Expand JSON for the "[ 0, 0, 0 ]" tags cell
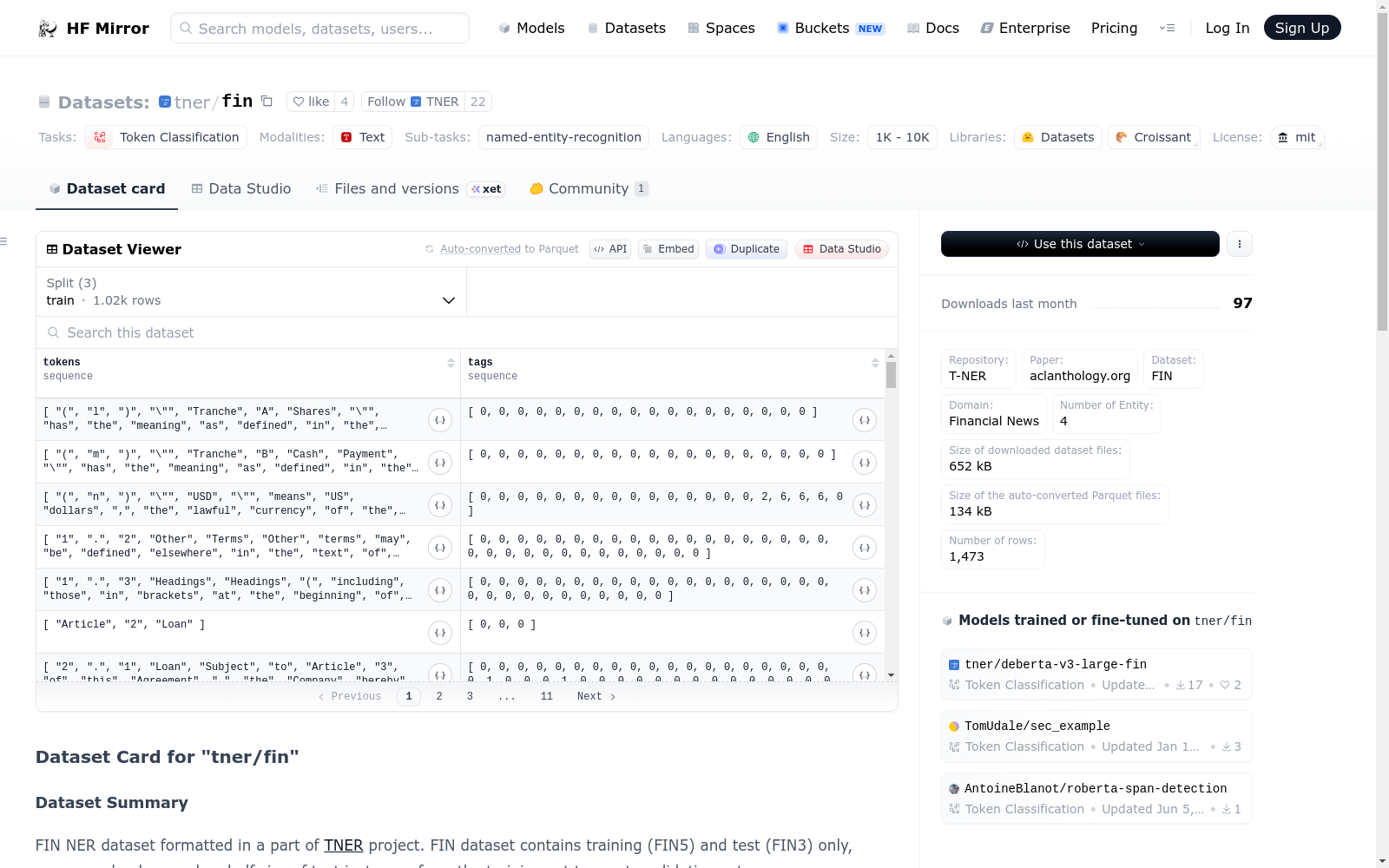 coord(865,633)
